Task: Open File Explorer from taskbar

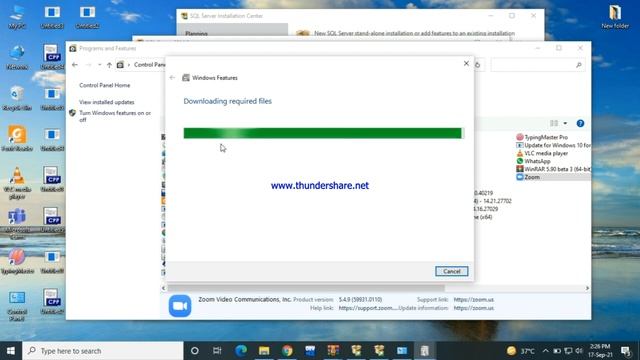Action: click(x=264, y=351)
